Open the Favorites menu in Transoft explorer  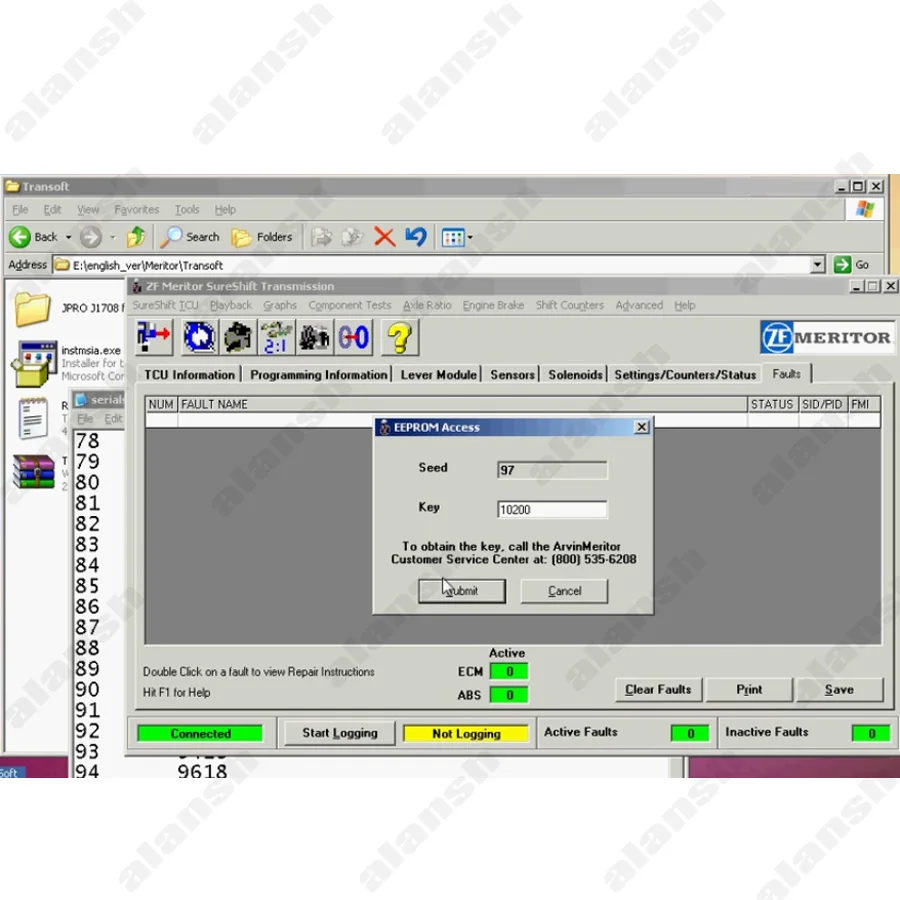click(137, 210)
